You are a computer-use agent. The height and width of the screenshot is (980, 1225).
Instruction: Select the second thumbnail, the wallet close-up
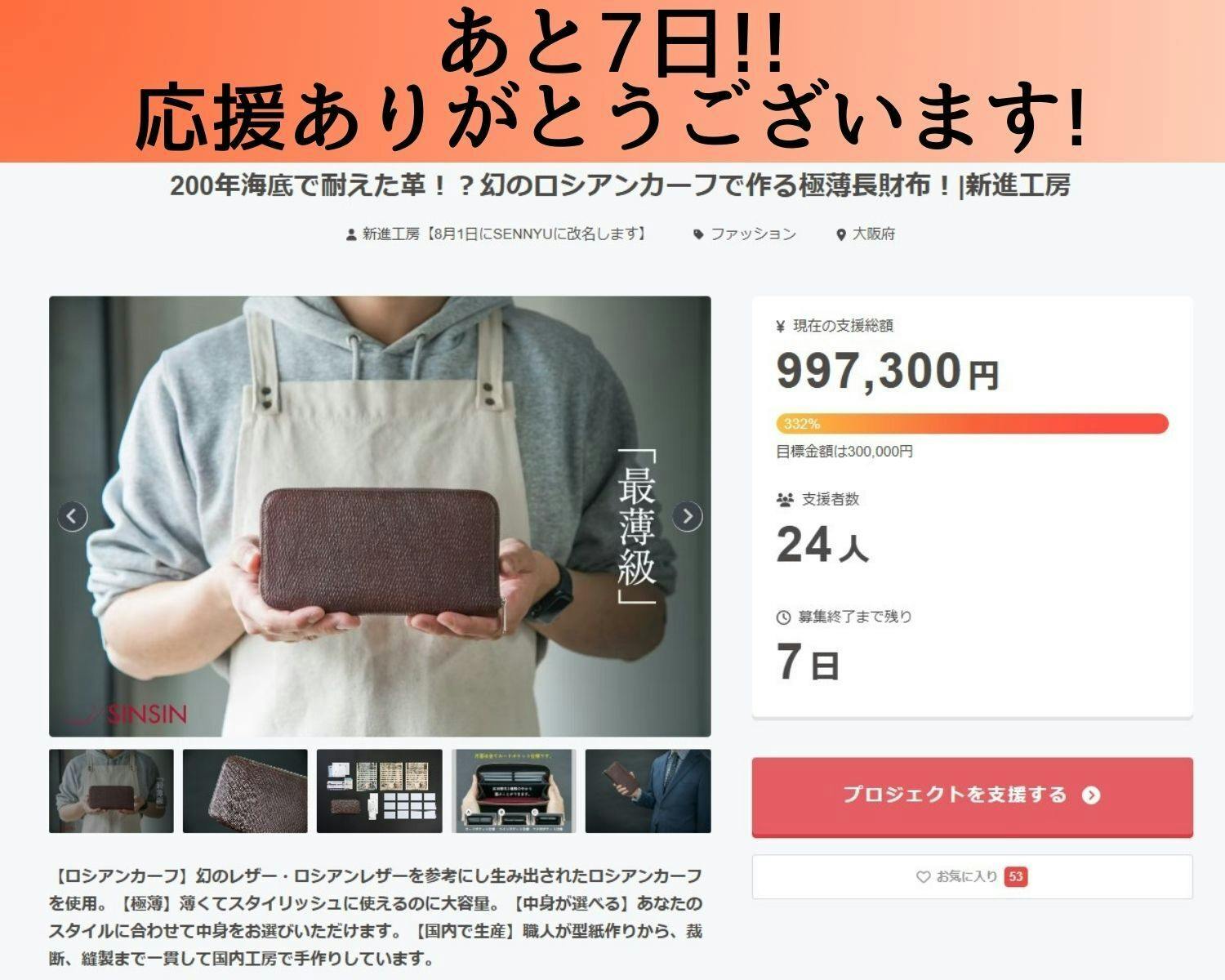tap(245, 791)
